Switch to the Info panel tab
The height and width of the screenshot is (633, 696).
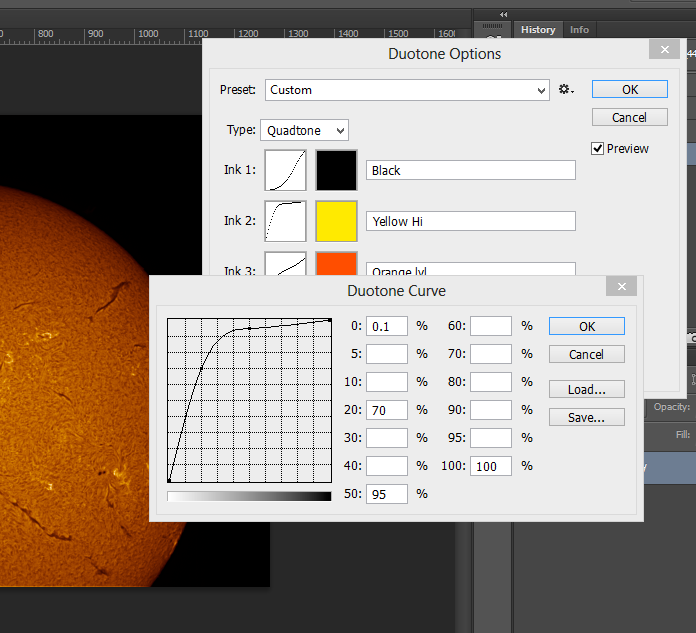pos(580,30)
